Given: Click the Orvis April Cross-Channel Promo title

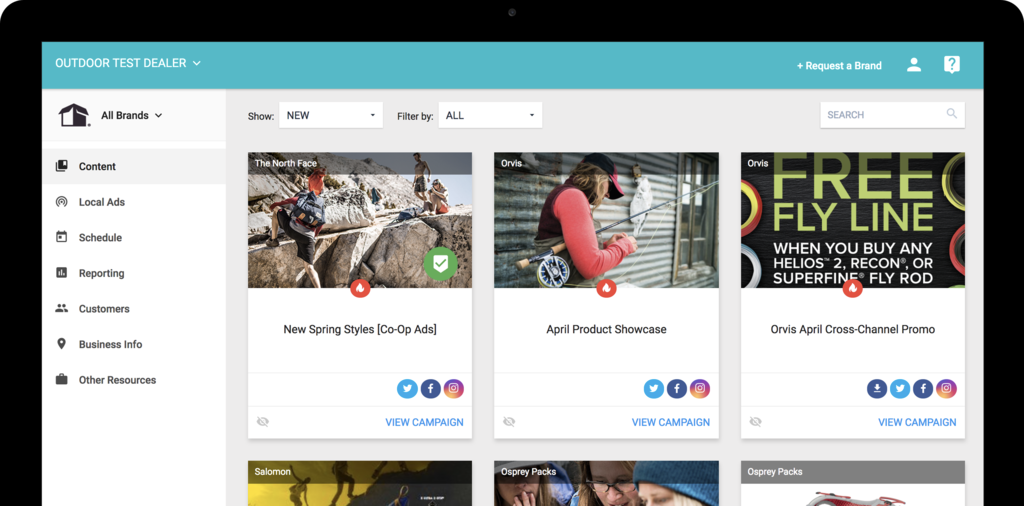Looking at the screenshot, I should (852, 330).
